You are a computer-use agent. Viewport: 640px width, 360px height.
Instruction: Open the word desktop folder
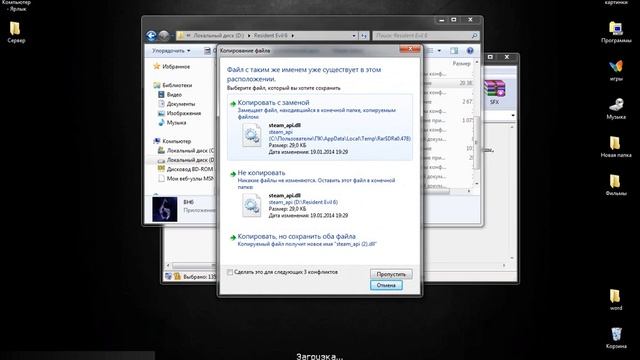coord(616,300)
